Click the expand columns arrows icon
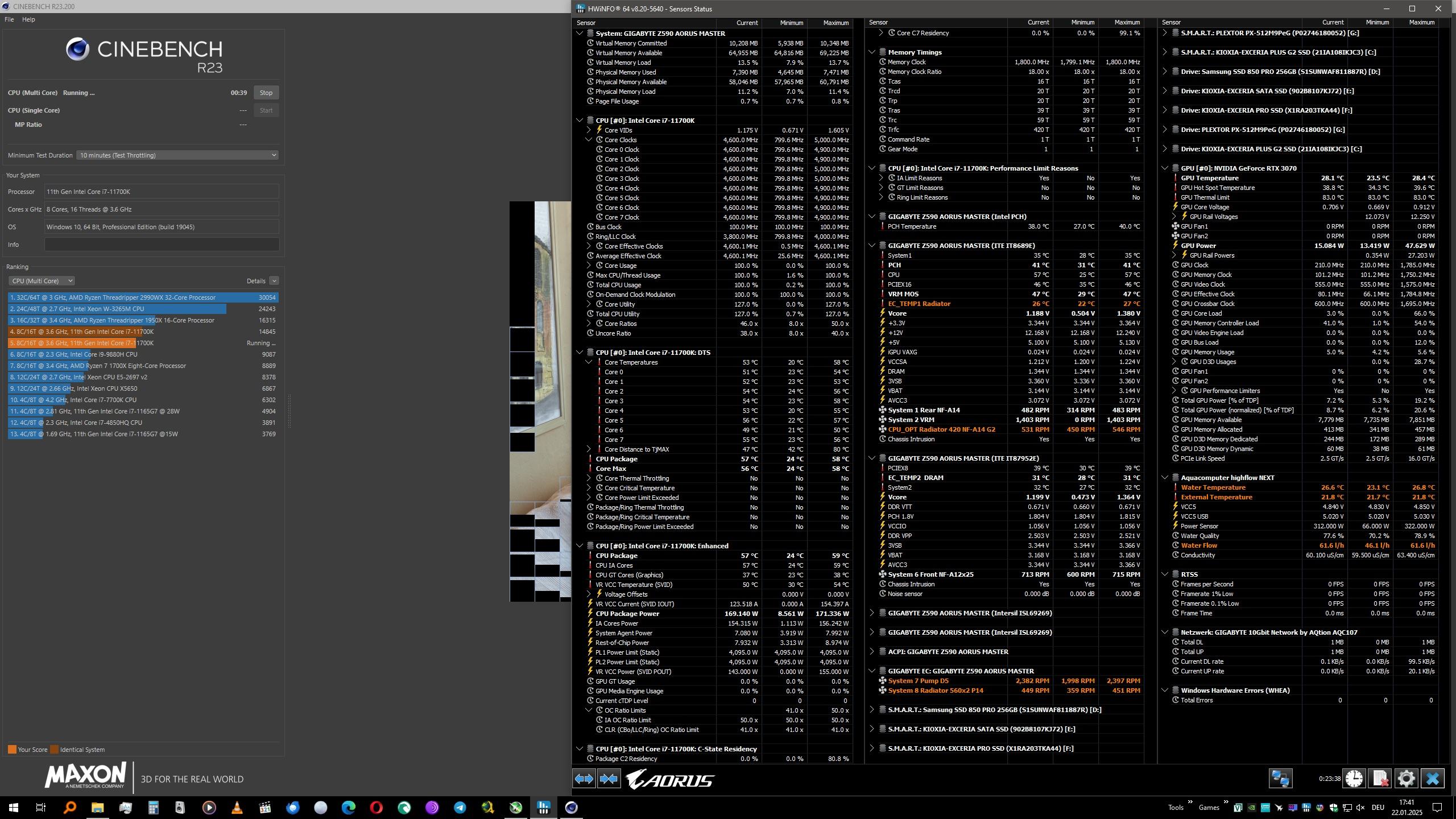 [584, 779]
